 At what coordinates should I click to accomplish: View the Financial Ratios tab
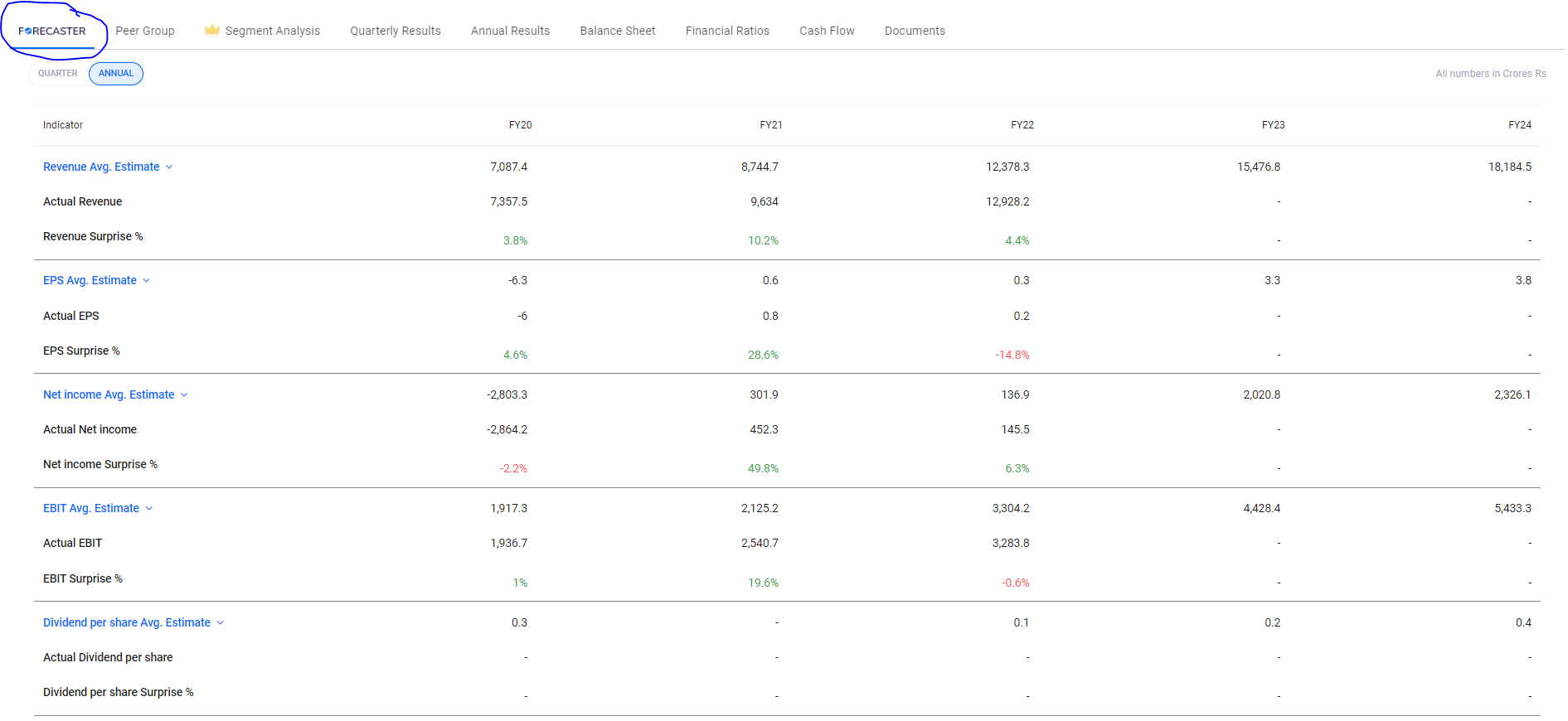pos(727,31)
